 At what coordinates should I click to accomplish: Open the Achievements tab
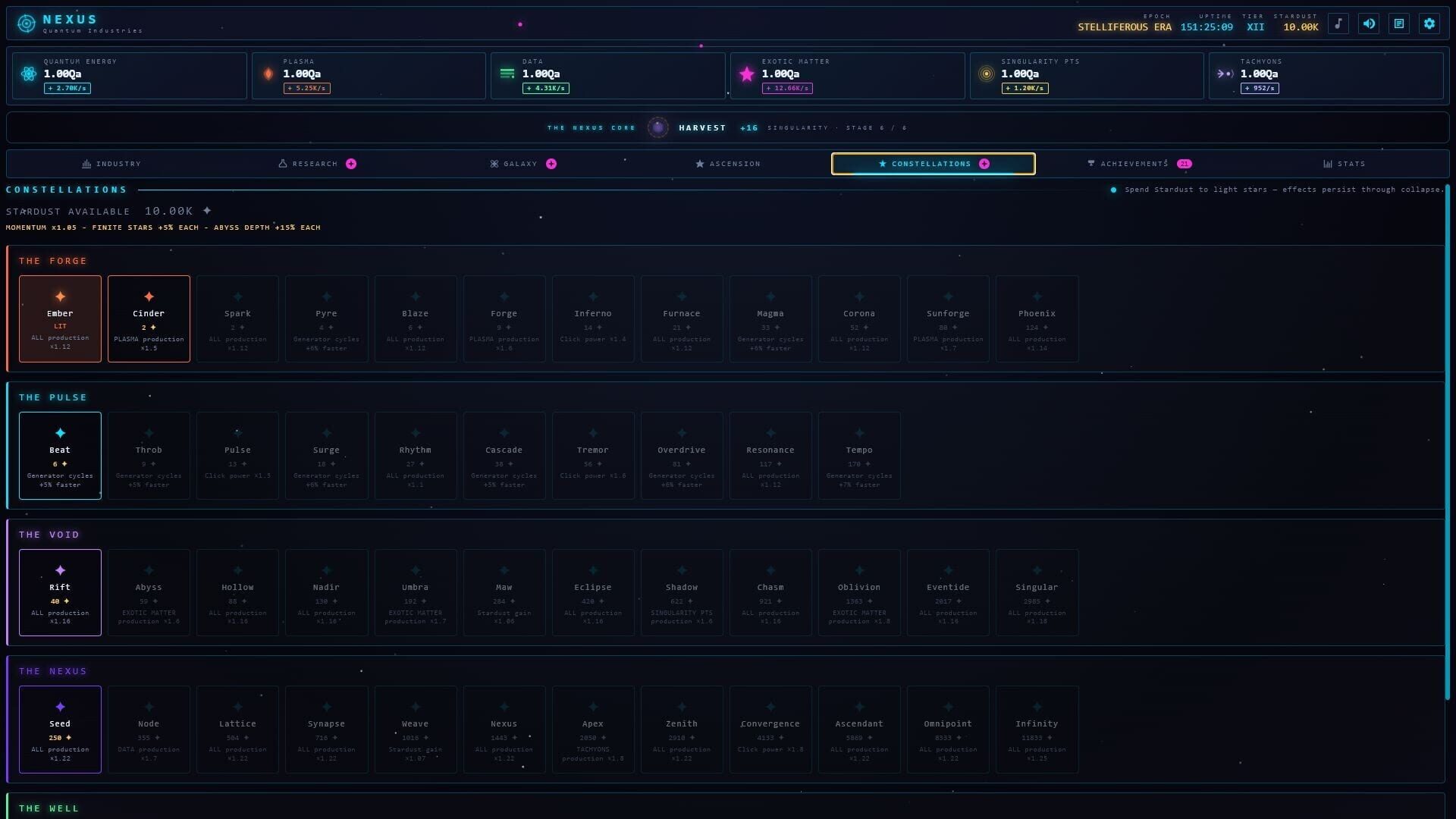[x=1139, y=164]
